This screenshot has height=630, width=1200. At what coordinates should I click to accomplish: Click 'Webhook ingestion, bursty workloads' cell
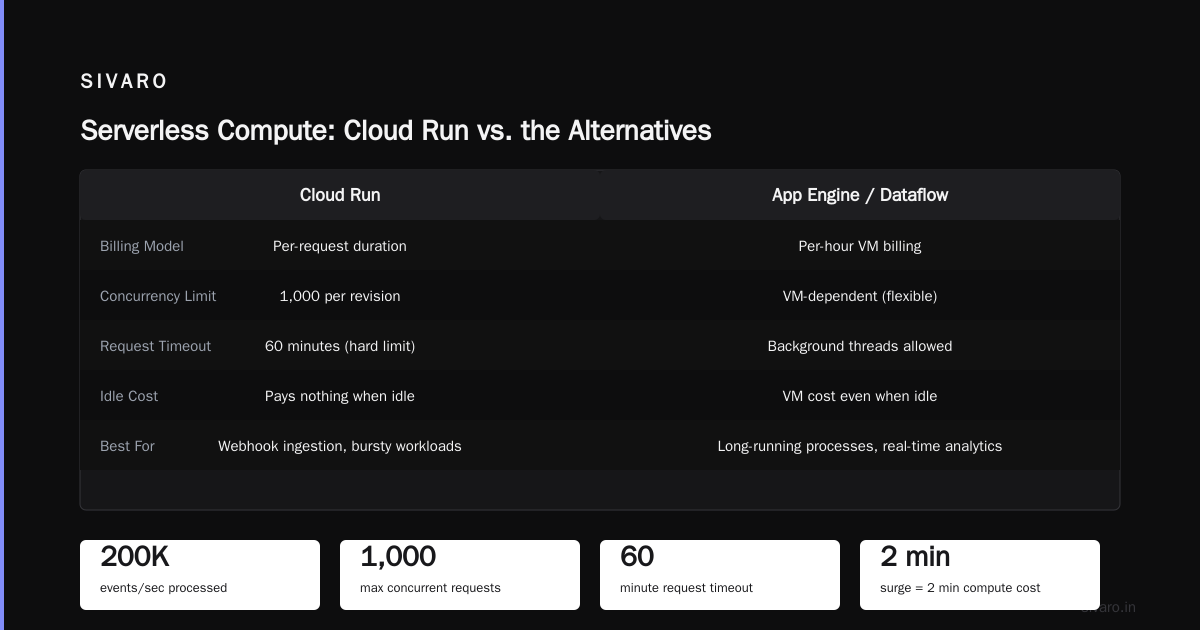pyautogui.click(x=340, y=446)
